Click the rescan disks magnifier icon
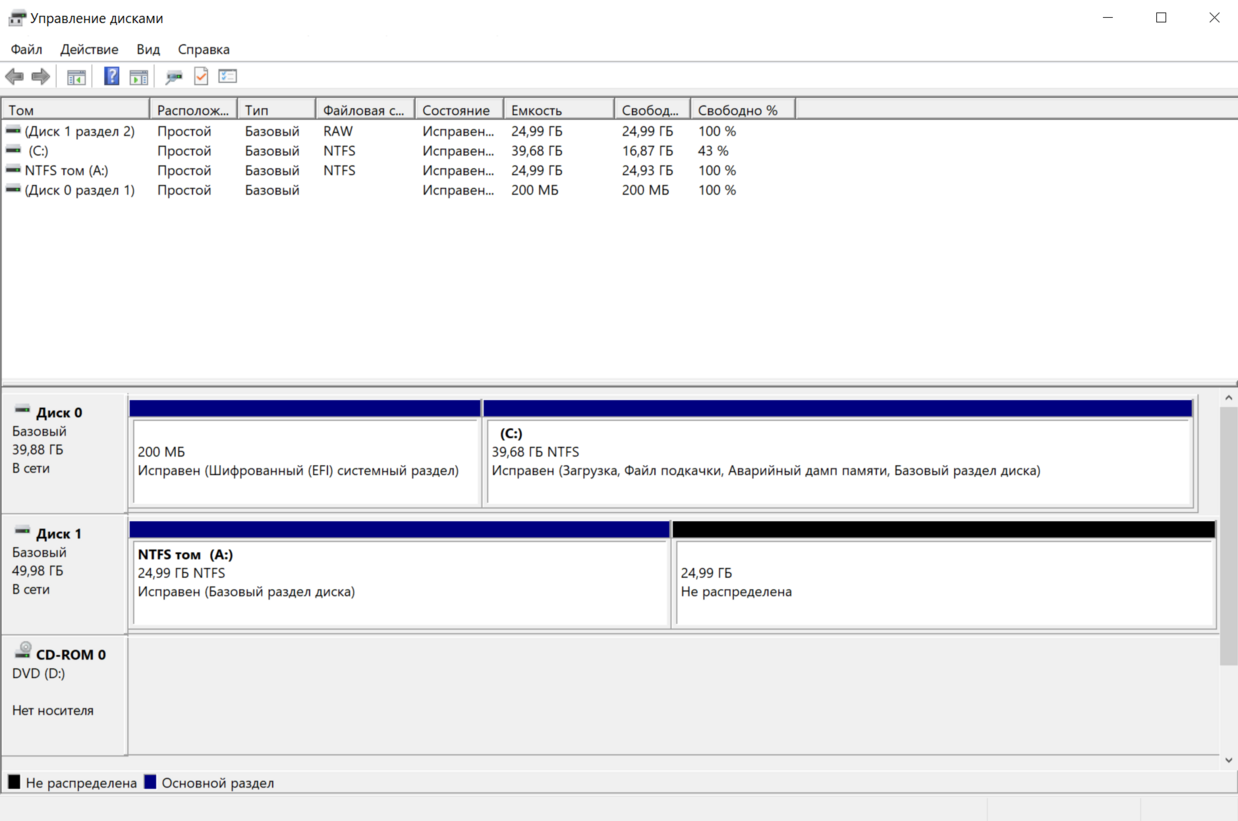 [x=174, y=77]
